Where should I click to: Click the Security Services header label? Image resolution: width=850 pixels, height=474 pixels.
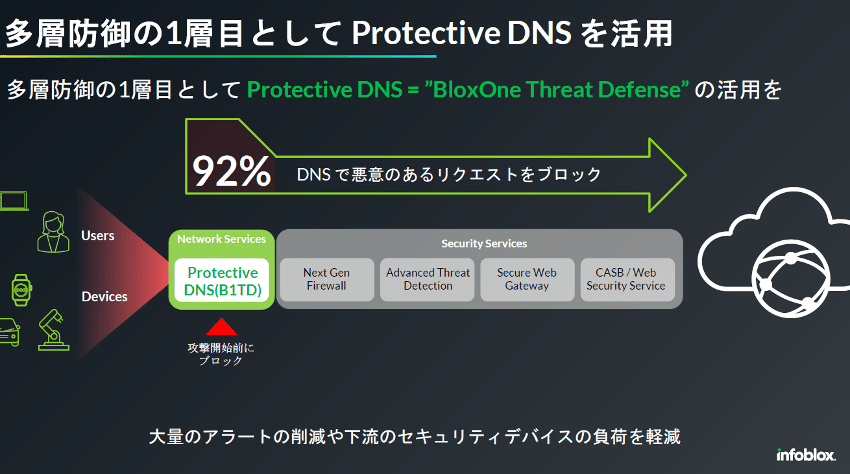(x=484, y=243)
